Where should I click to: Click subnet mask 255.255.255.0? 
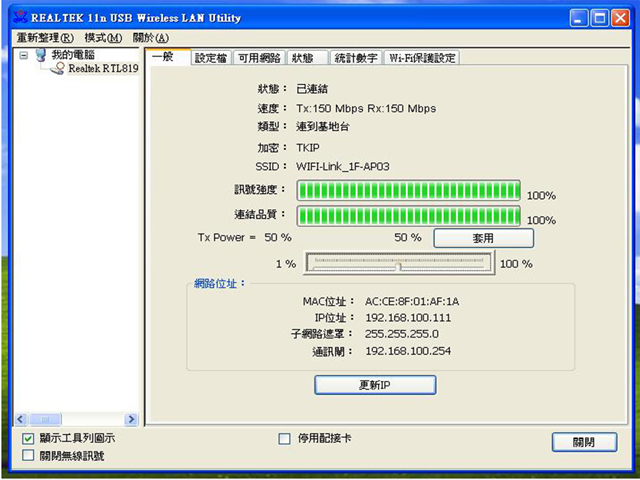pyautogui.click(x=402, y=334)
